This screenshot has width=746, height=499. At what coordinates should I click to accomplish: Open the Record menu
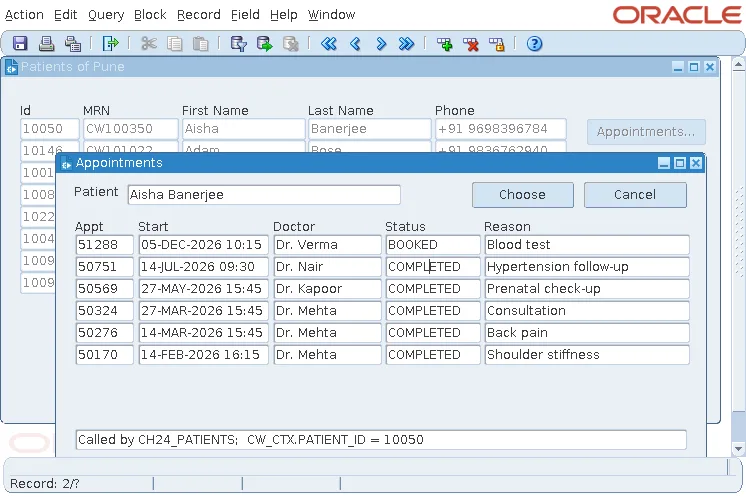[199, 15]
